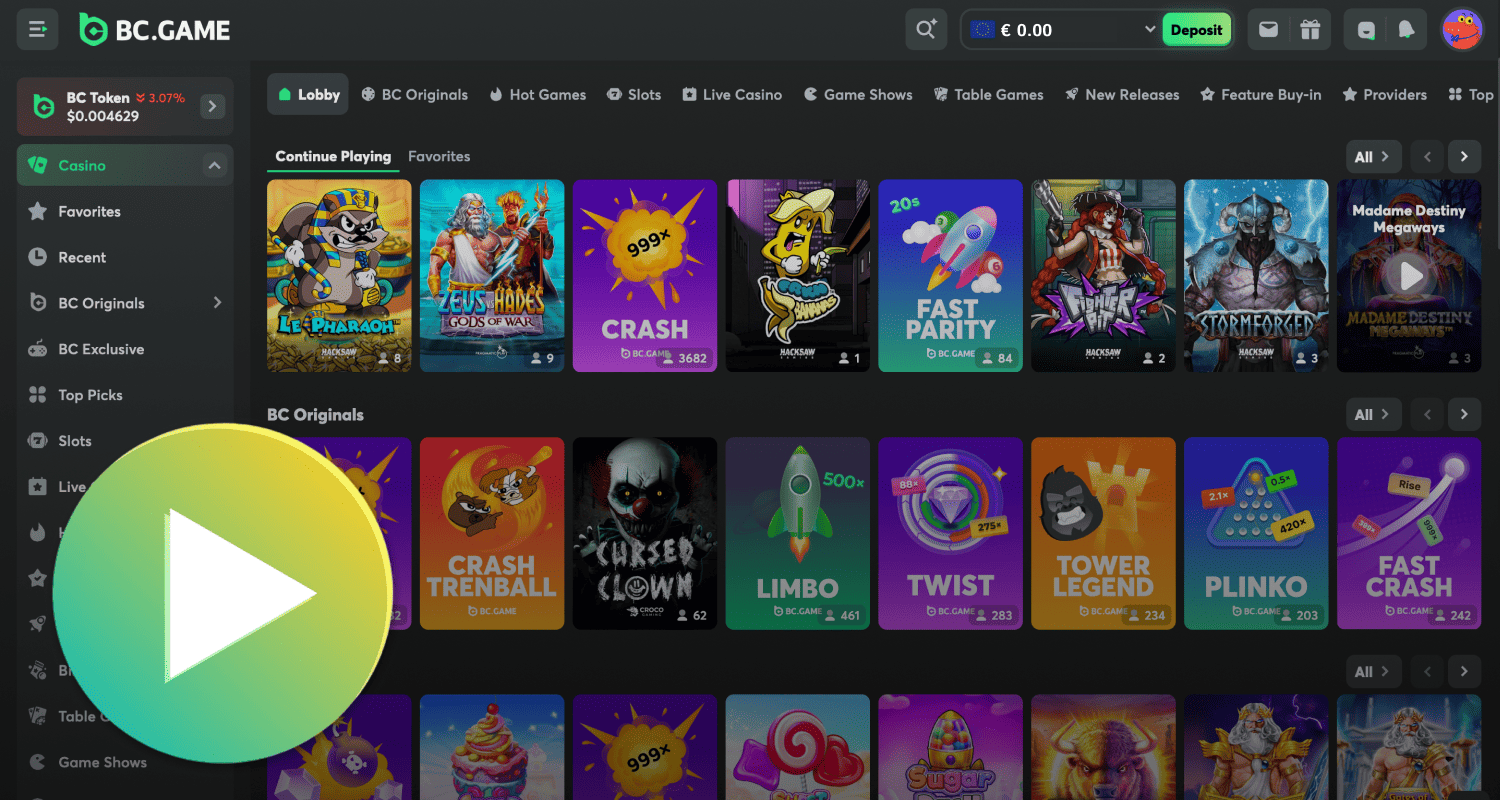This screenshot has height=800, width=1500.
Task: Click next arrow in BC Originals row
Action: point(1464,414)
